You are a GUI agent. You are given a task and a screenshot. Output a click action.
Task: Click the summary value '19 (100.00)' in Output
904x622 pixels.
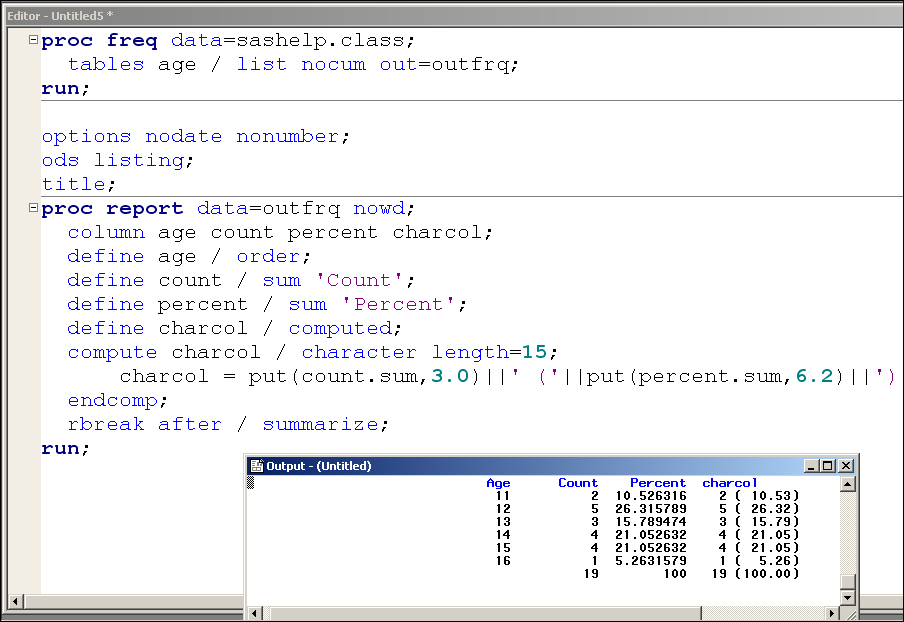[x=756, y=574]
